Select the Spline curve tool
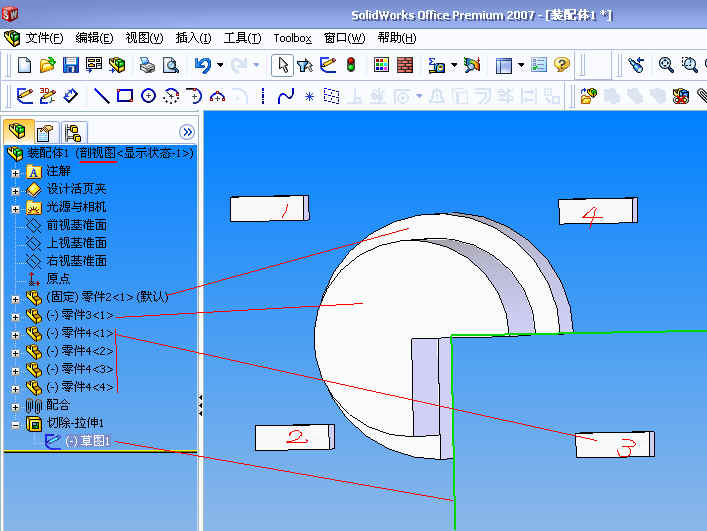 tap(286, 96)
